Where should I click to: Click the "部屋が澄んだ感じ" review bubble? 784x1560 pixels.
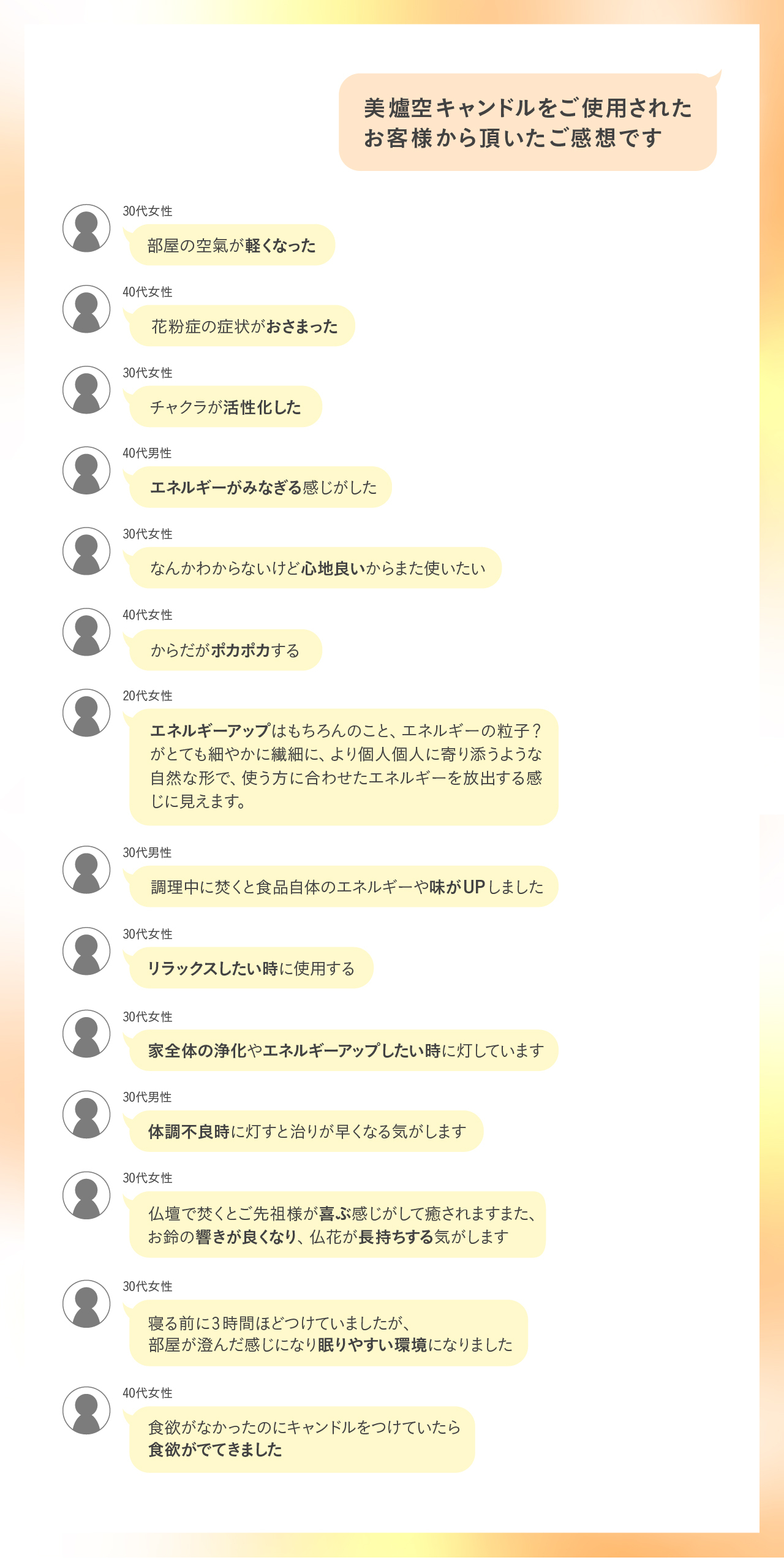[x=329, y=1333]
